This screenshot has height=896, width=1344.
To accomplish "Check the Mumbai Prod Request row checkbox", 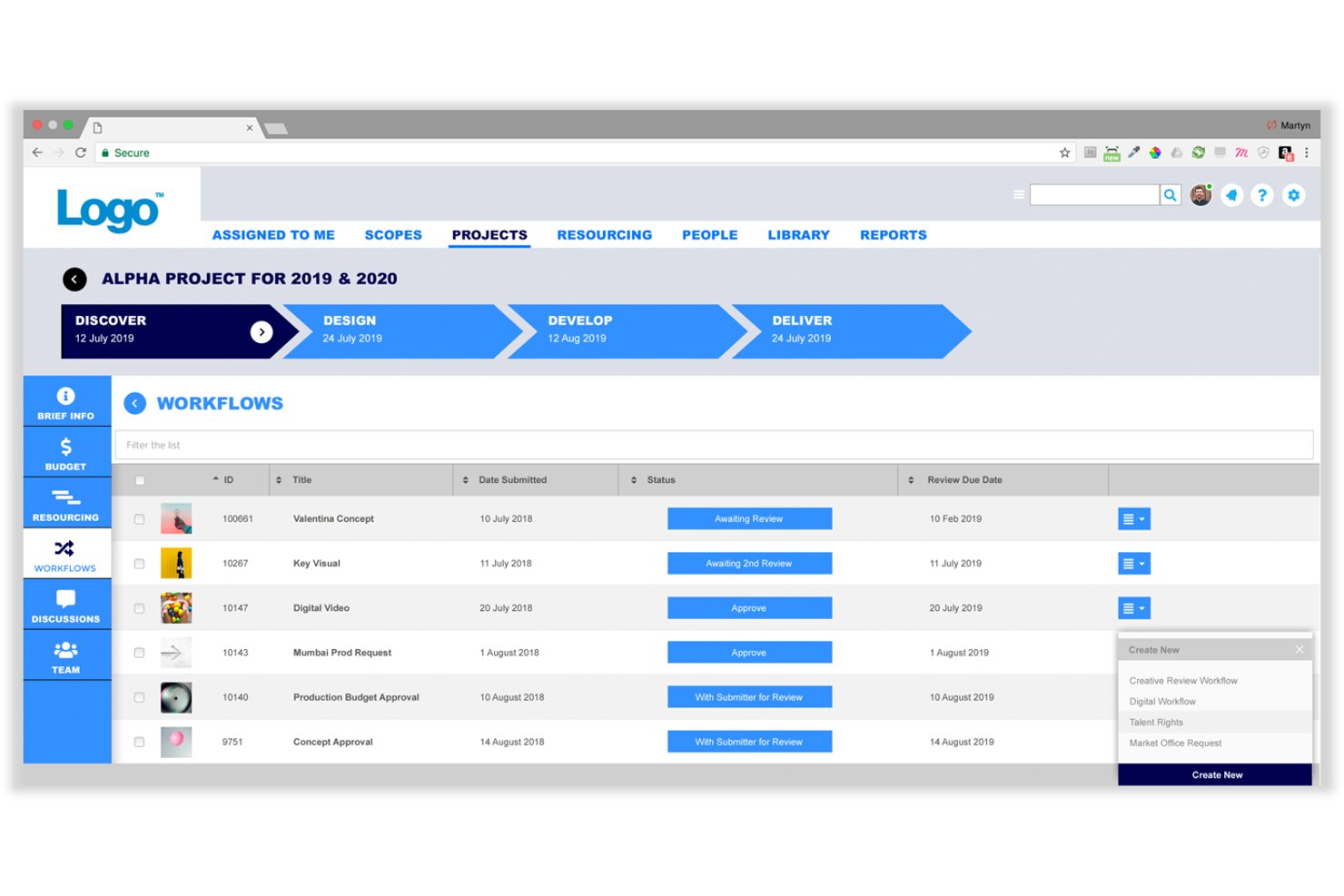I will 139,653.
